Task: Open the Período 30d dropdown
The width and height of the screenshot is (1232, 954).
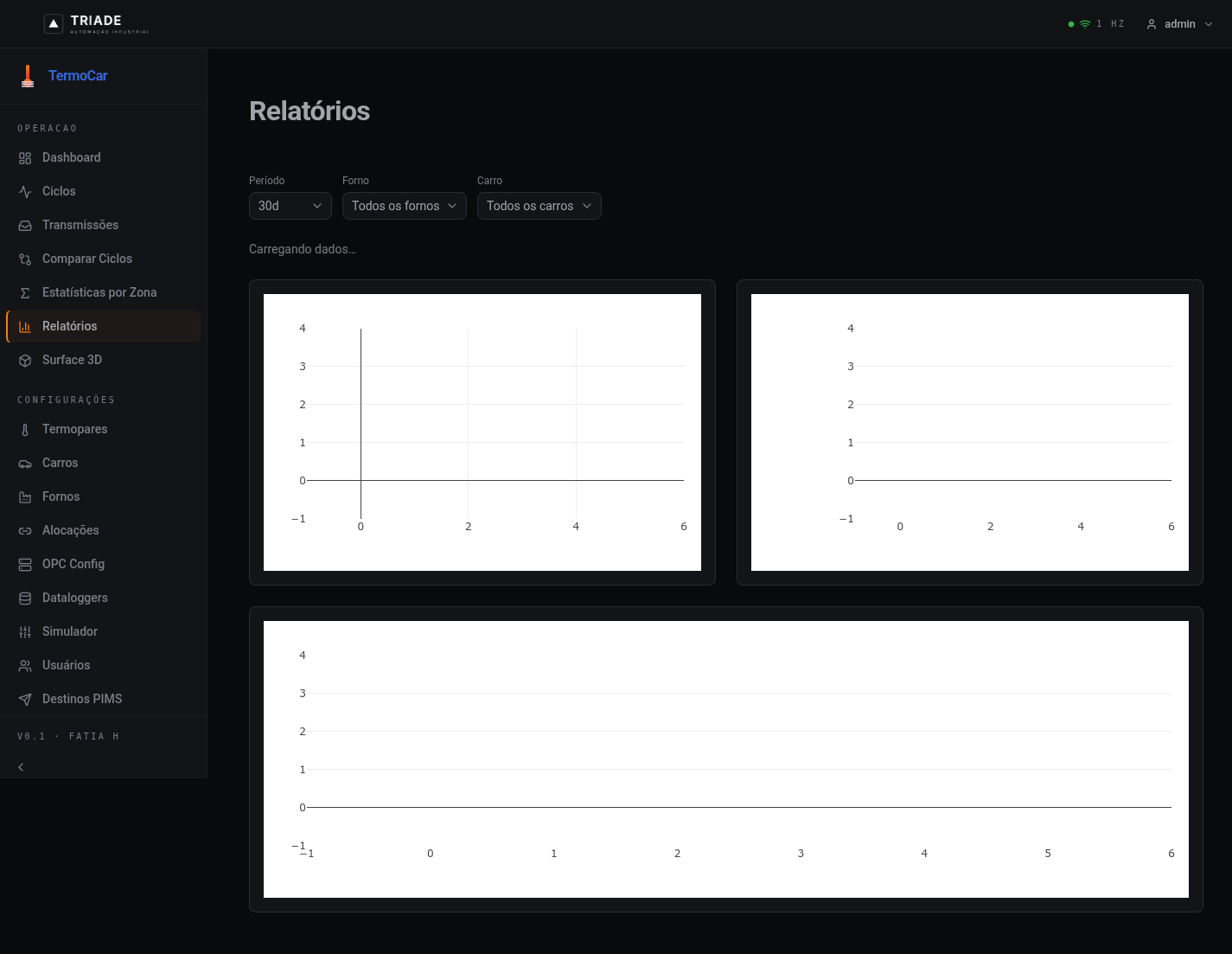Action: [290, 206]
